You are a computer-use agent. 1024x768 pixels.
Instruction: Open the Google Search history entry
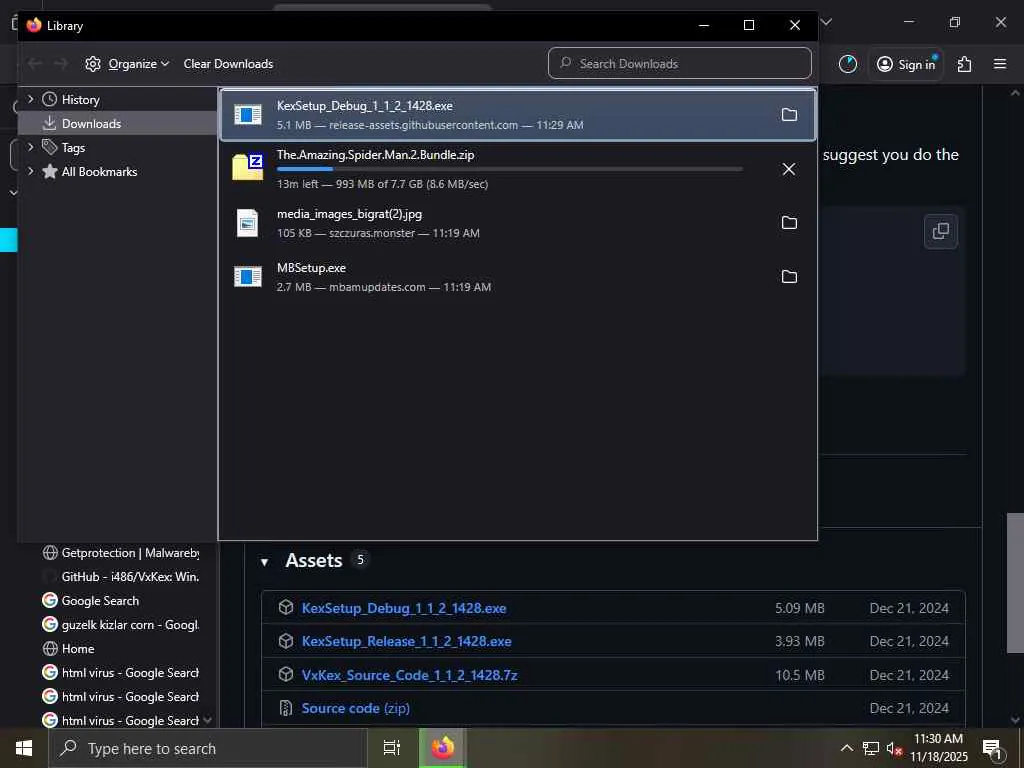pos(91,601)
